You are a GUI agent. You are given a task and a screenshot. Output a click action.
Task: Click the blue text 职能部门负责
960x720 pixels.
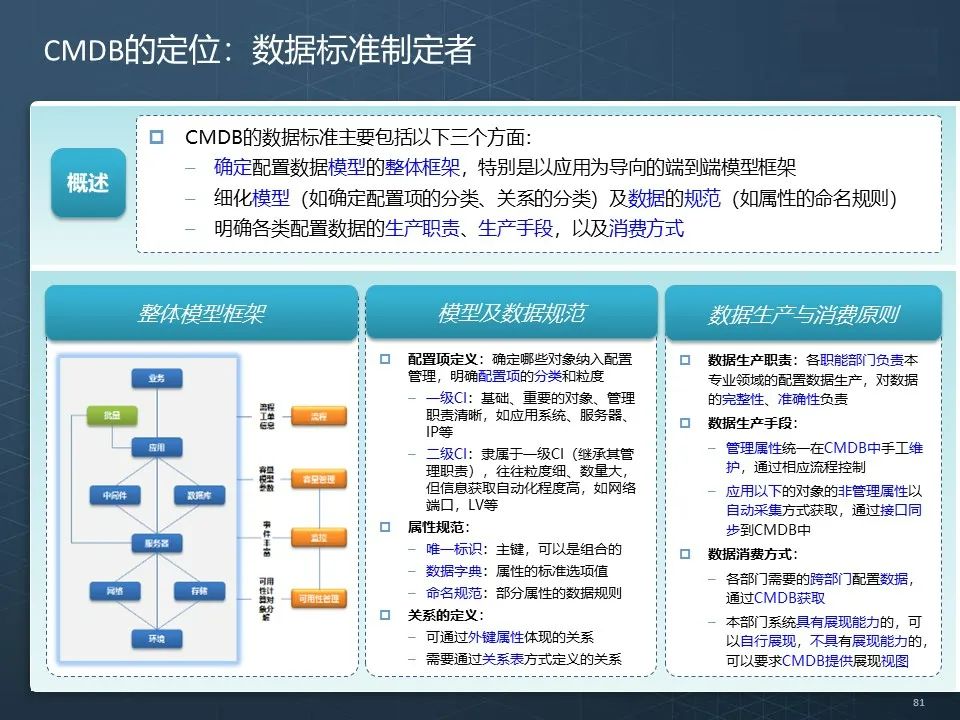click(x=862, y=360)
